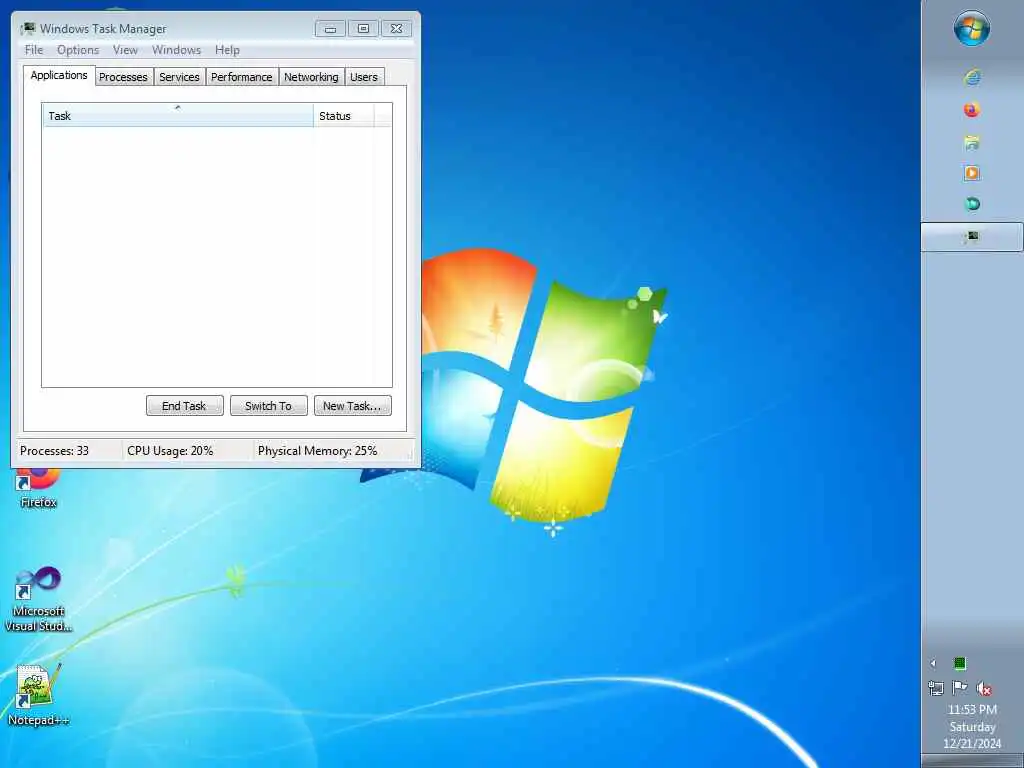Select the Firefox desktop shortcut
Image resolution: width=1024 pixels, height=768 pixels.
38,488
